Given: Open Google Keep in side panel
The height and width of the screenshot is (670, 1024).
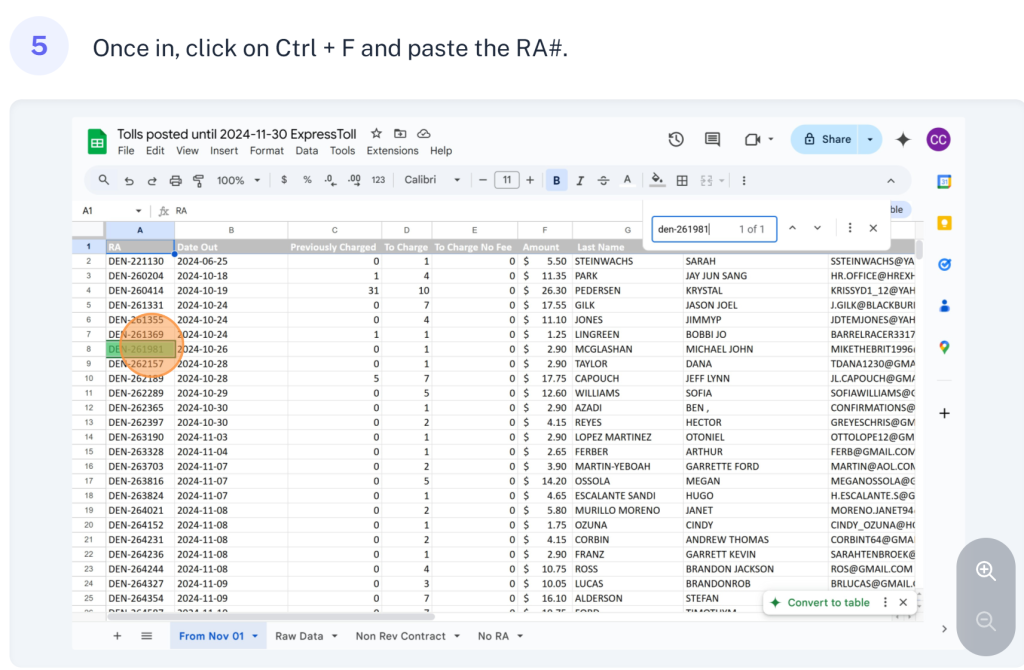Looking at the screenshot, I should [944, 223].
